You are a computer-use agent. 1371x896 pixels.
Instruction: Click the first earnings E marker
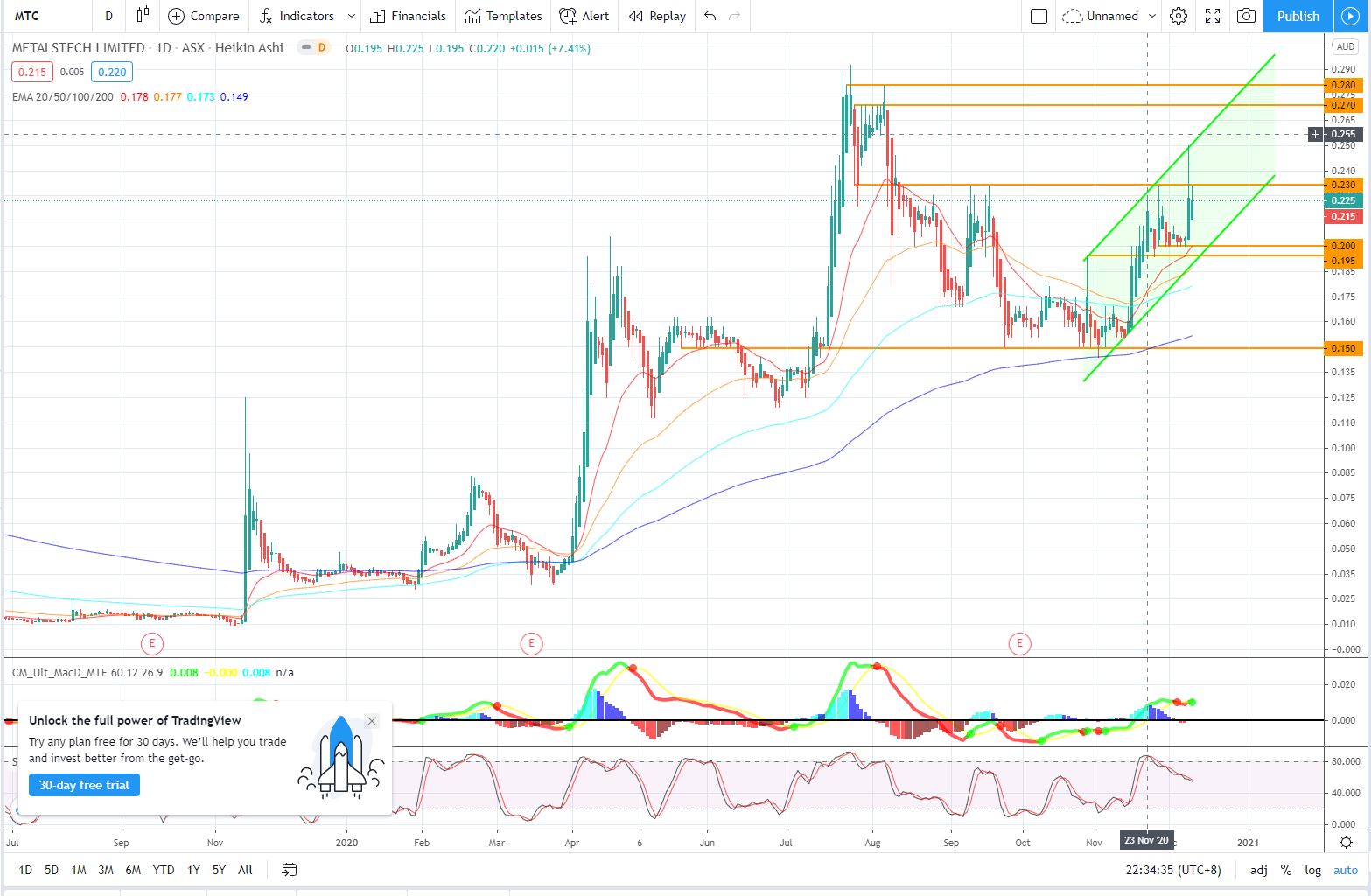152,644
